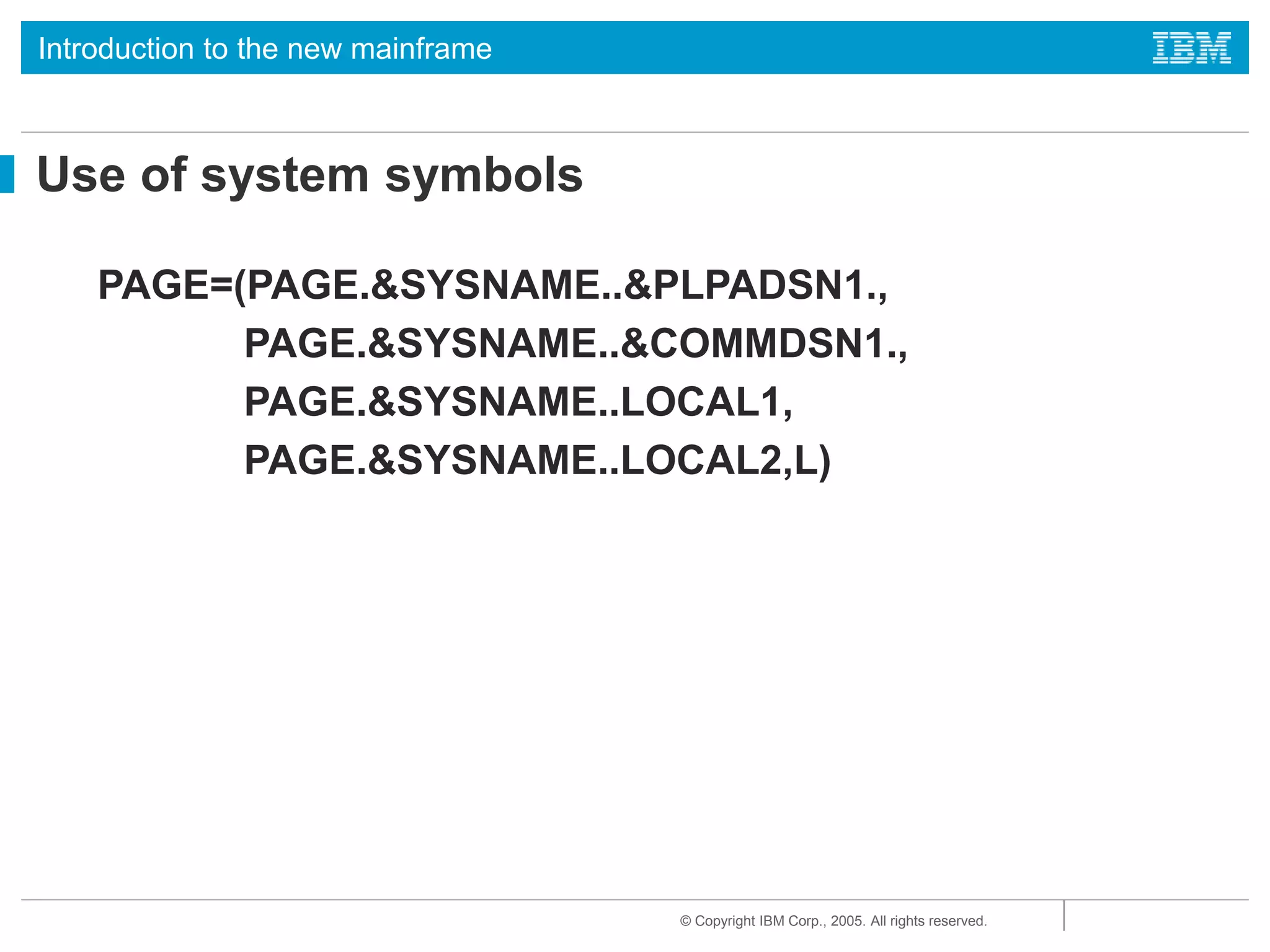Click 'All rights reserved.' footer text
1270x952 pixels.
coord(928,921)
